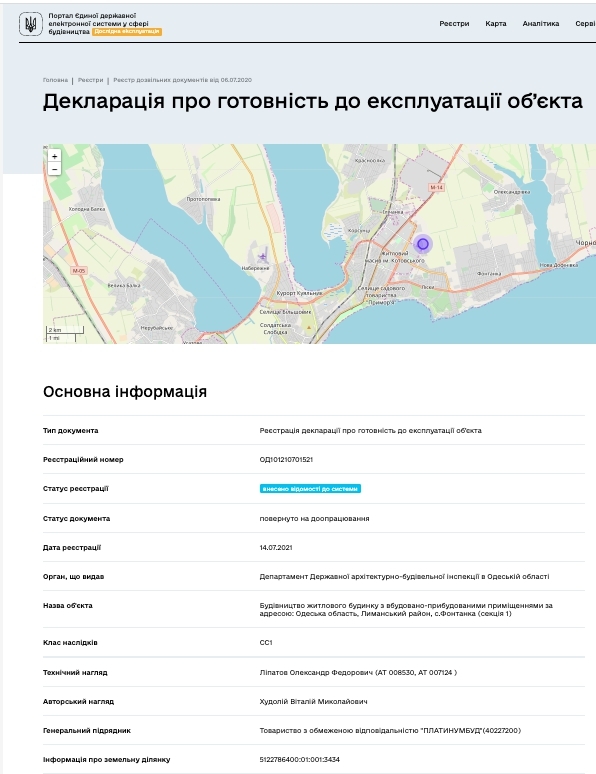Open the Реєстри menu item
This screenshot has width=596, height=774.
[x=454, y=23]
